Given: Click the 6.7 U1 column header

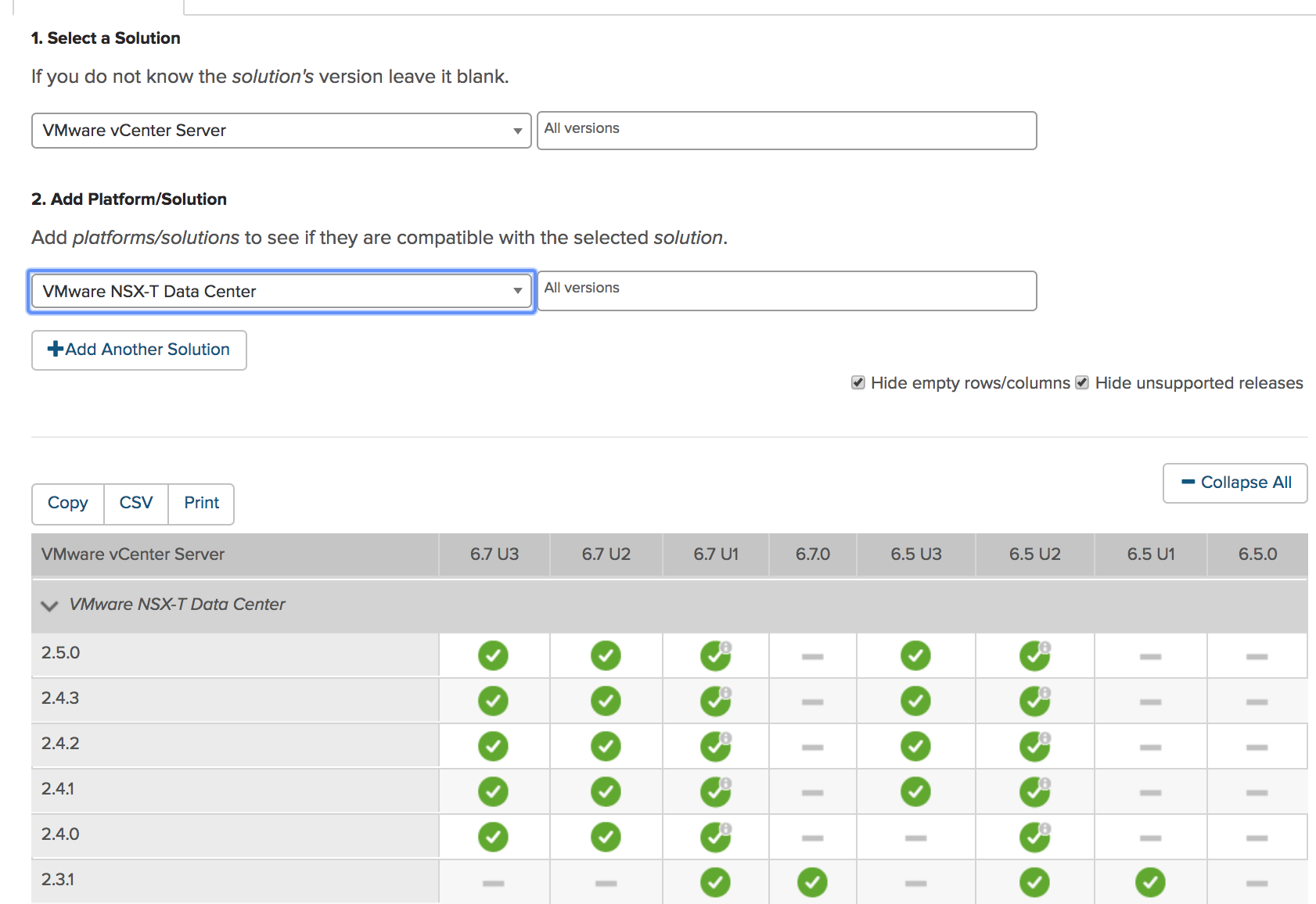Looking at the screenshot, I should coord(716,554).
